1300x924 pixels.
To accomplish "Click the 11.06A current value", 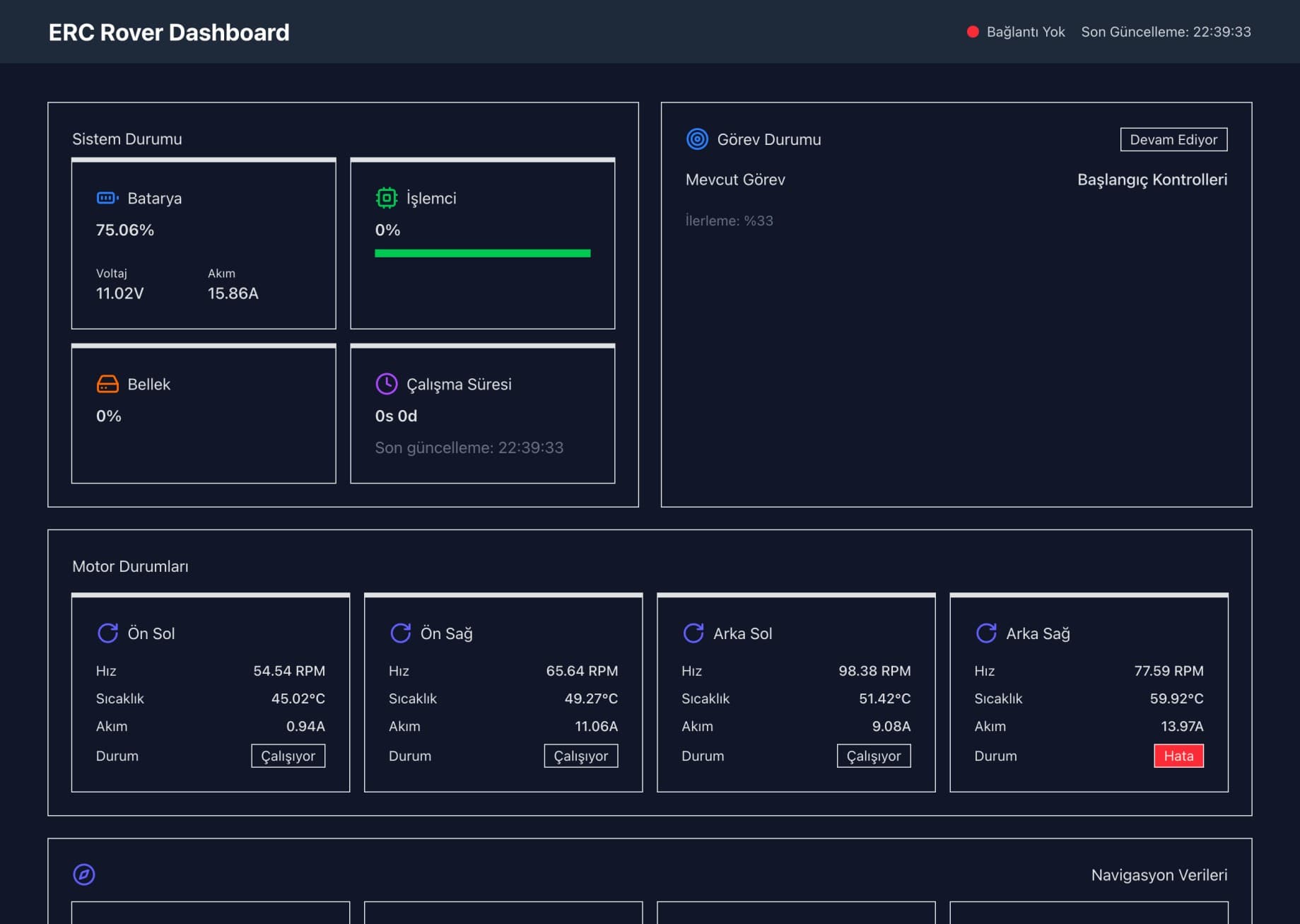I will click(596, 726).
